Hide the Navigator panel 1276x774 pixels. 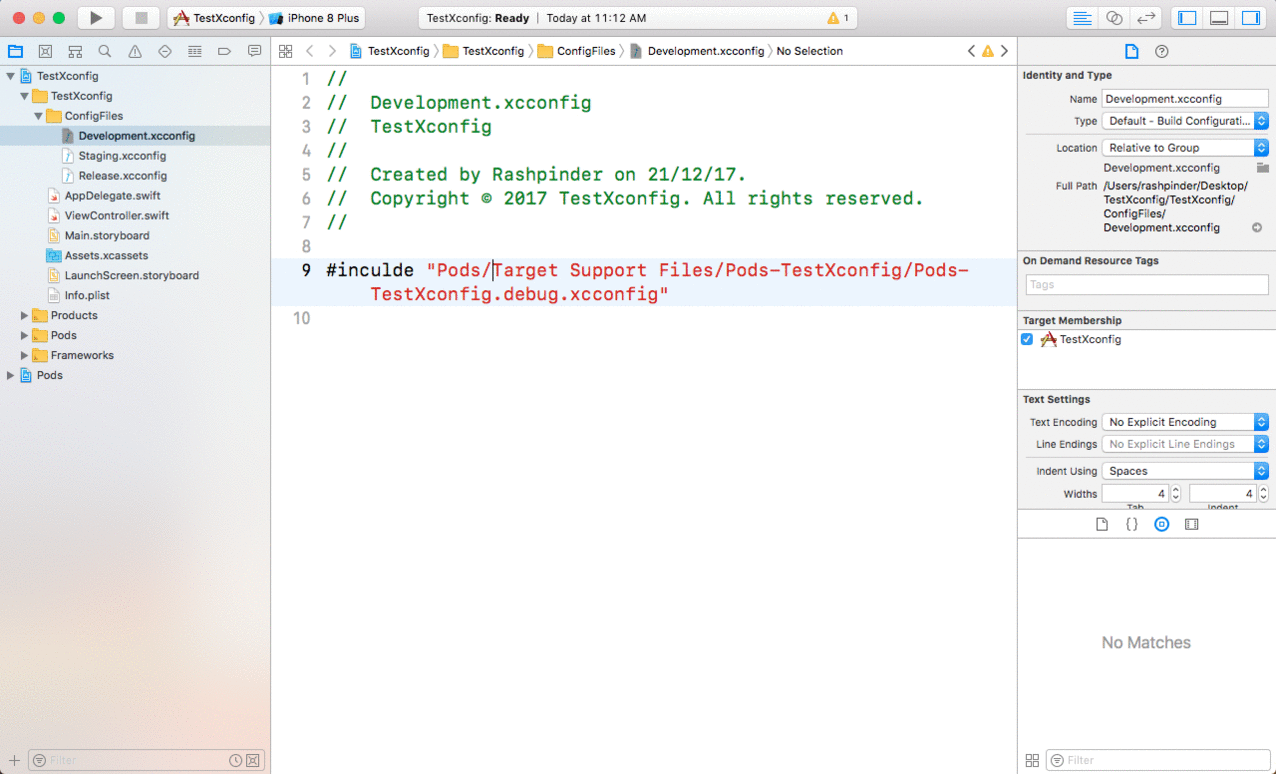[x=1187, y=17]
